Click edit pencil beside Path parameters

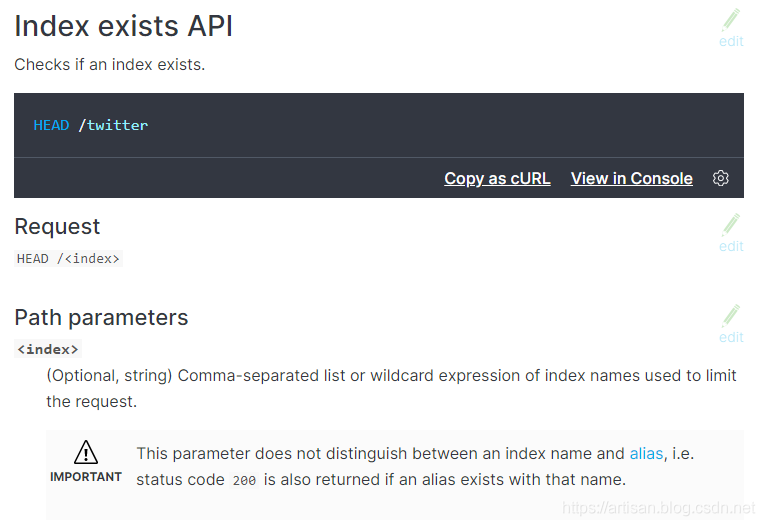coord(731,316)
